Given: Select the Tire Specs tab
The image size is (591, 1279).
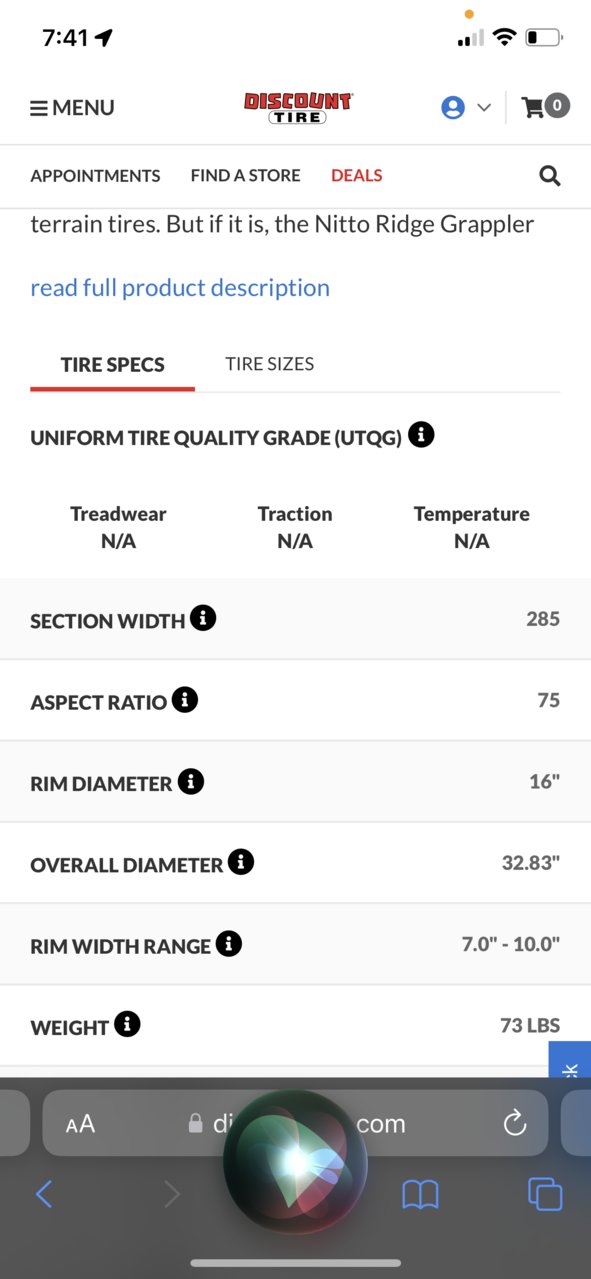Looking at the screenshot, I should click(x=113, y=364).
